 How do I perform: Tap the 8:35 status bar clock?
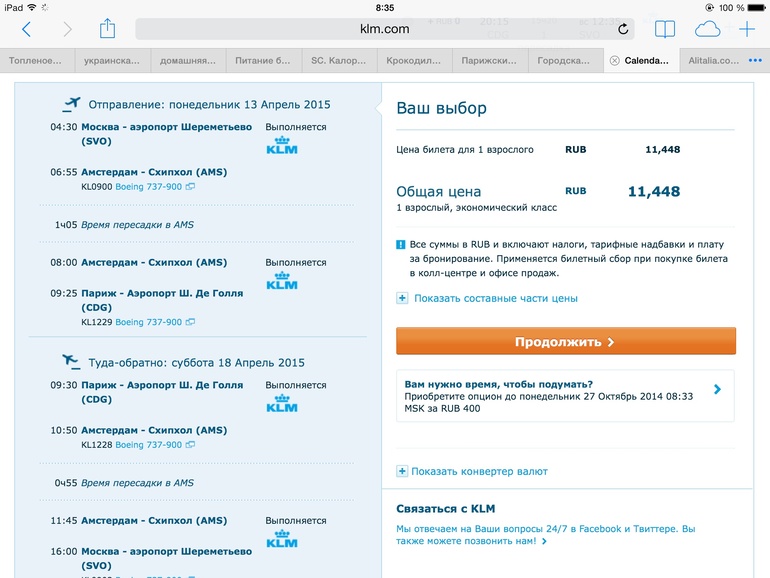pyautogui.click(x=385, y=8)
